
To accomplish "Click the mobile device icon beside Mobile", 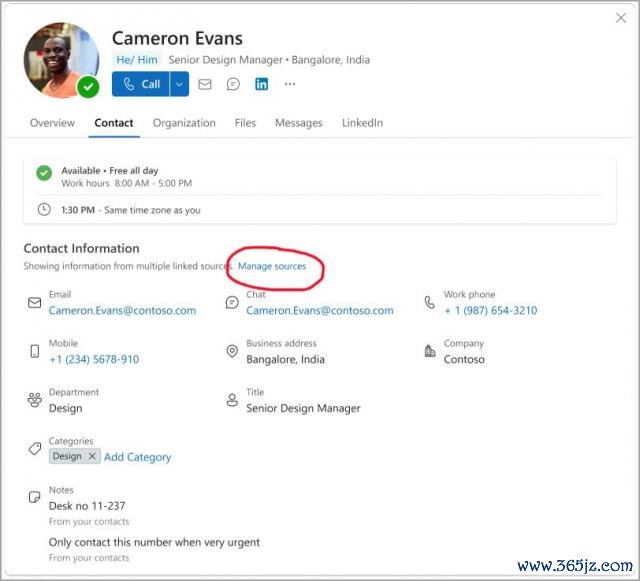I will click(x=35, y=351).
